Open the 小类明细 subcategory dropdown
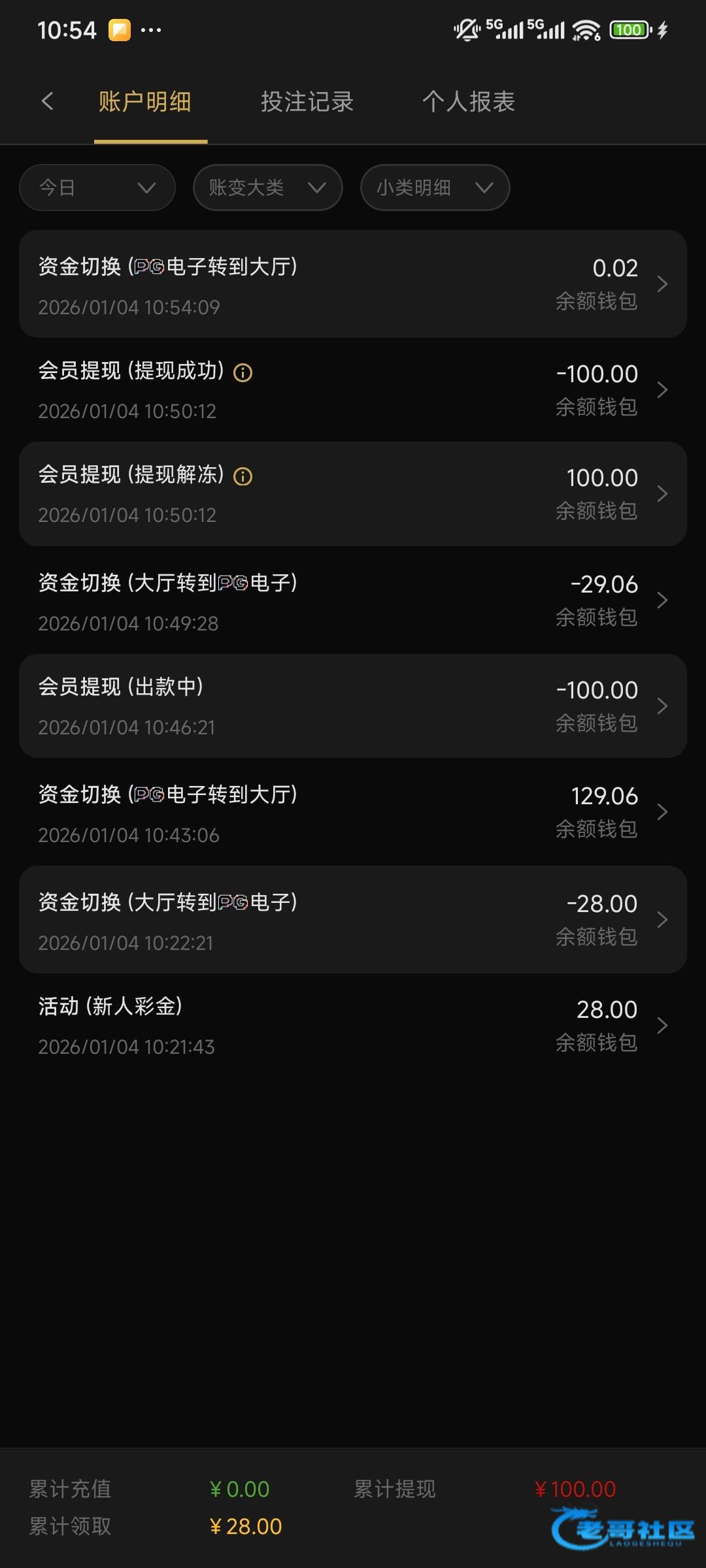The image size is (706, 1568). tap(435, 188)
